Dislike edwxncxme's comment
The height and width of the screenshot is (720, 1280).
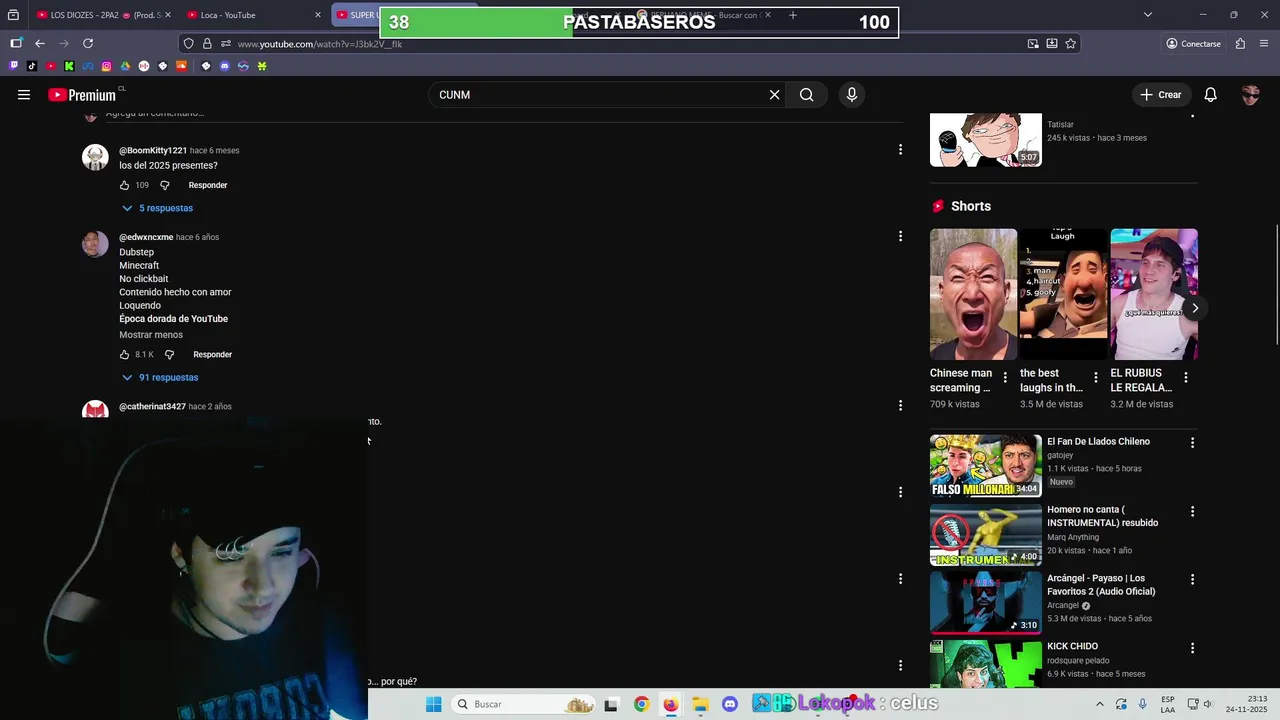pos(169,354)
